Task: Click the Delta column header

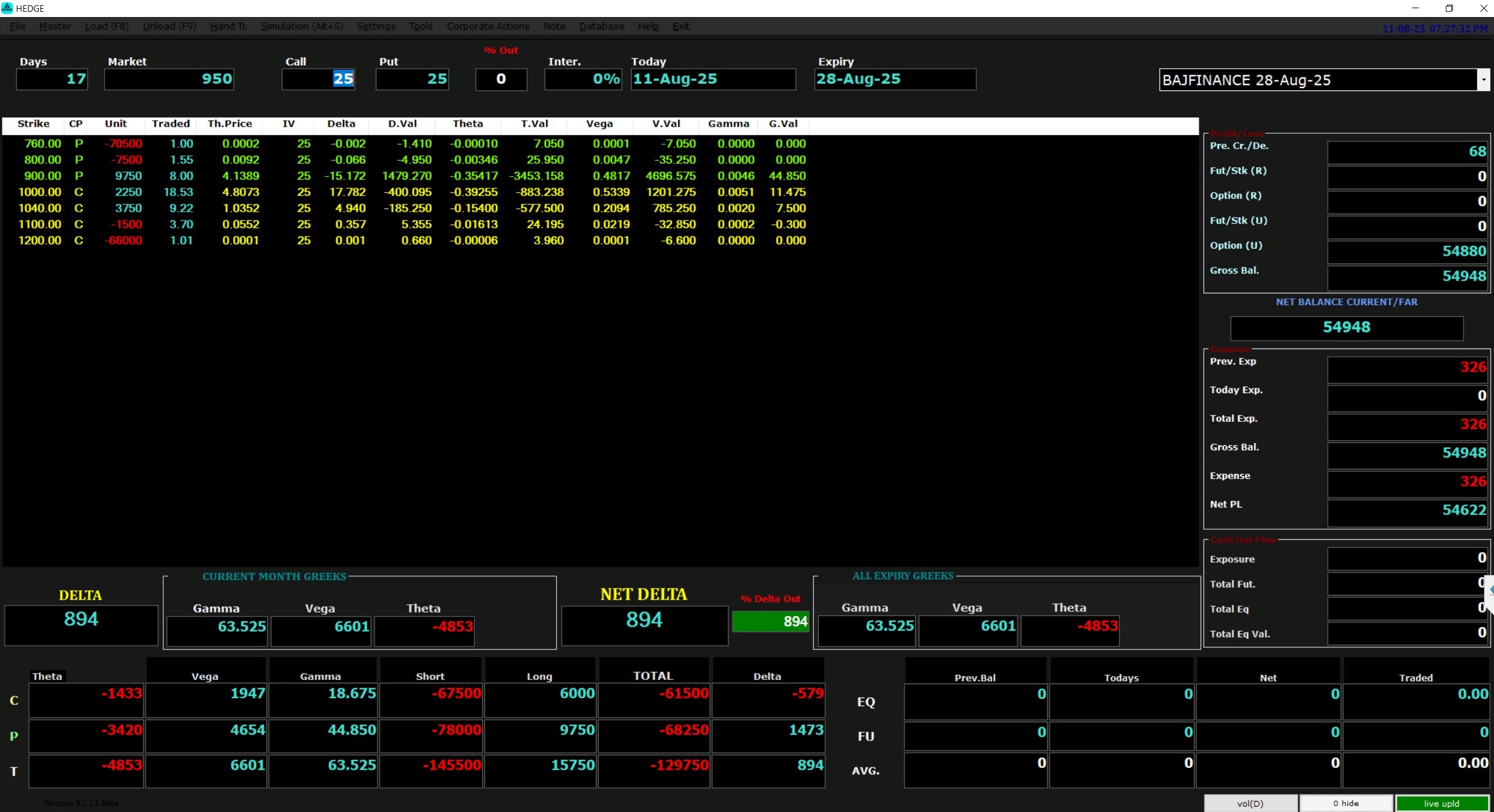Action: 341,124
